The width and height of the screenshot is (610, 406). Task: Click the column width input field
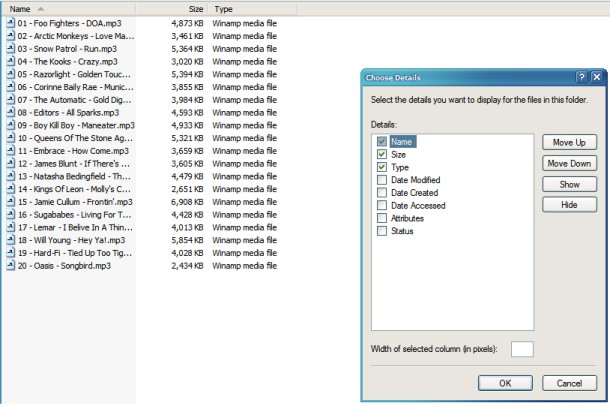(x=522, y=349)
